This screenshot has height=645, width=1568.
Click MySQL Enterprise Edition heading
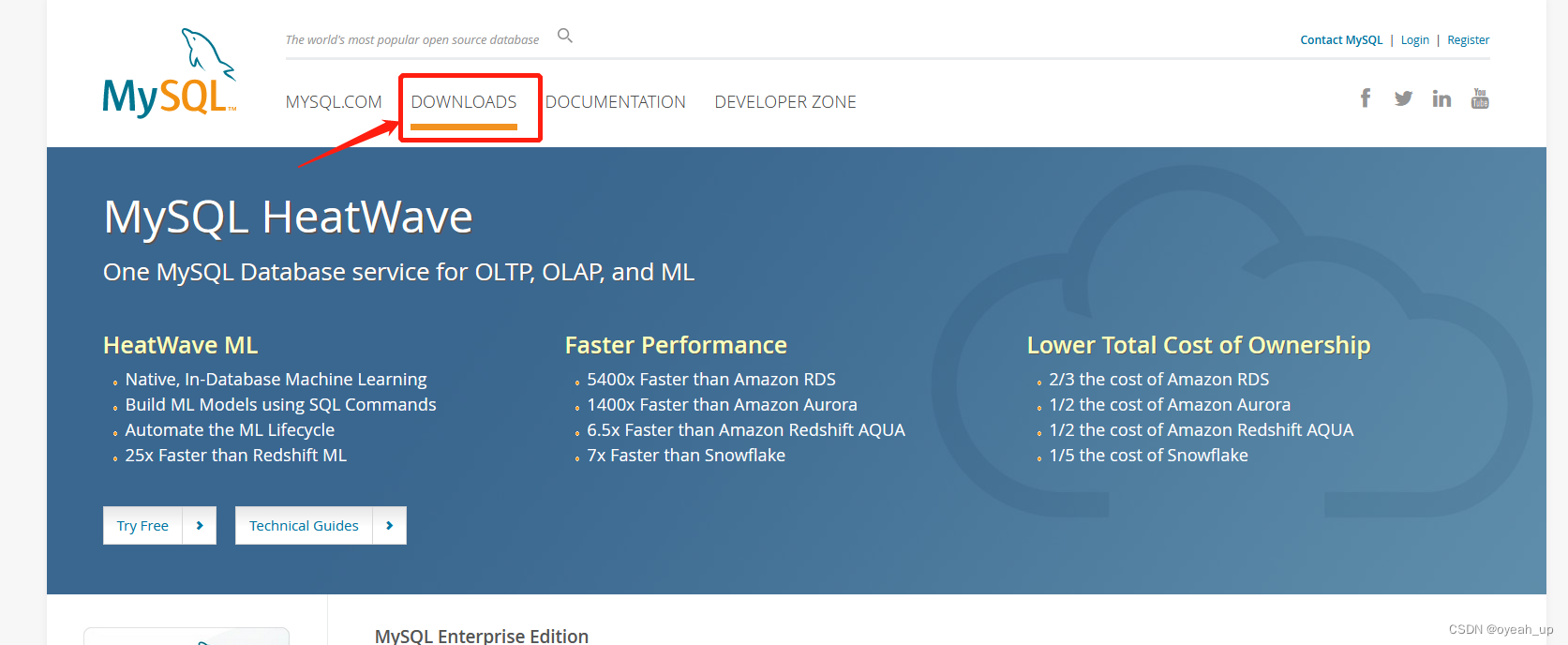point(482,636)
